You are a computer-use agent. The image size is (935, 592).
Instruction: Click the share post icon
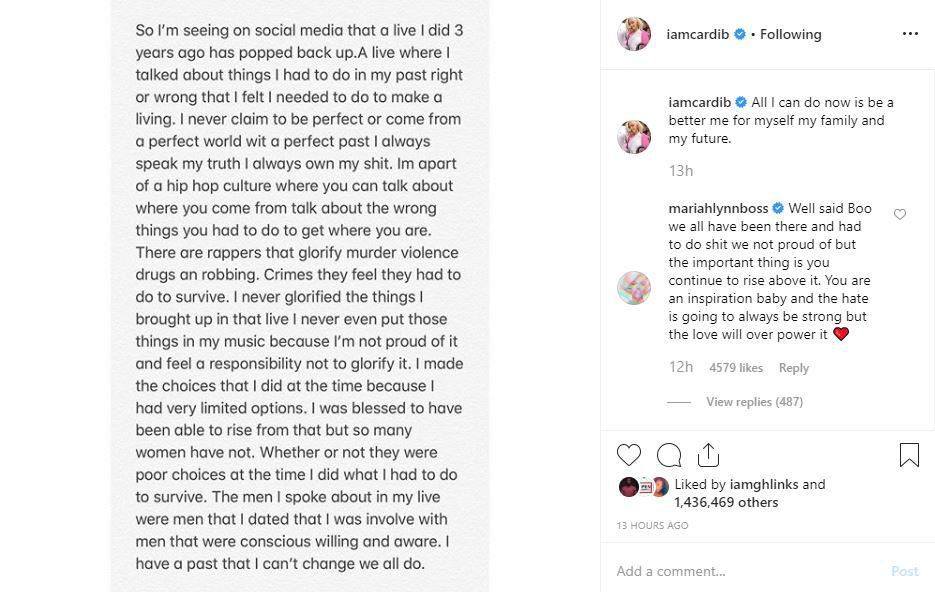[x=708, y=455]
